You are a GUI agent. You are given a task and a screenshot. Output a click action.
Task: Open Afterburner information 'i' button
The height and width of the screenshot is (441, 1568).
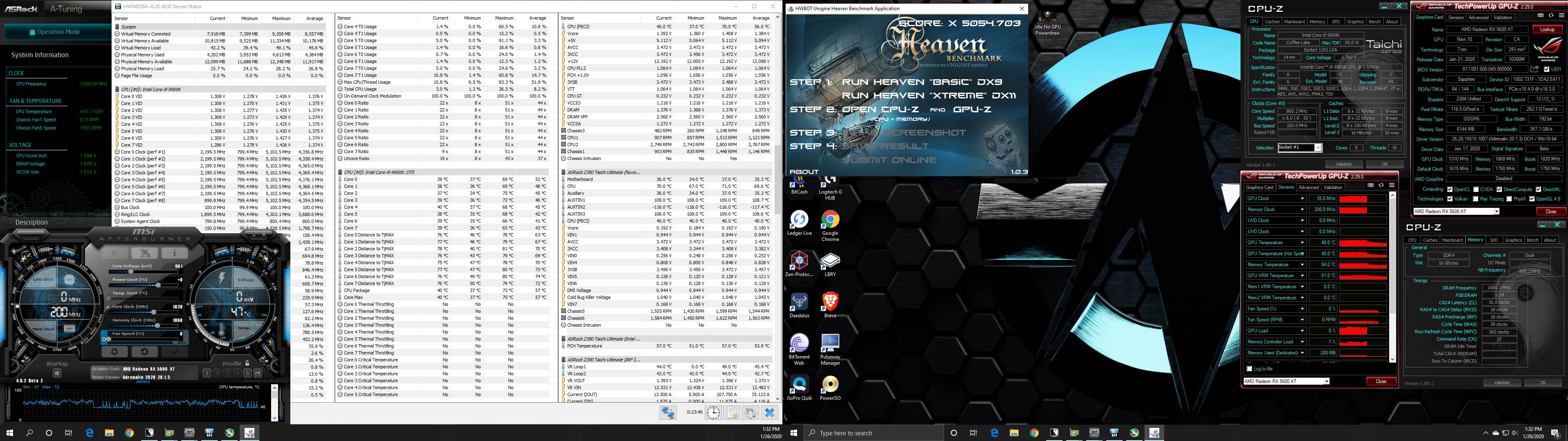(x=175, y=254)
